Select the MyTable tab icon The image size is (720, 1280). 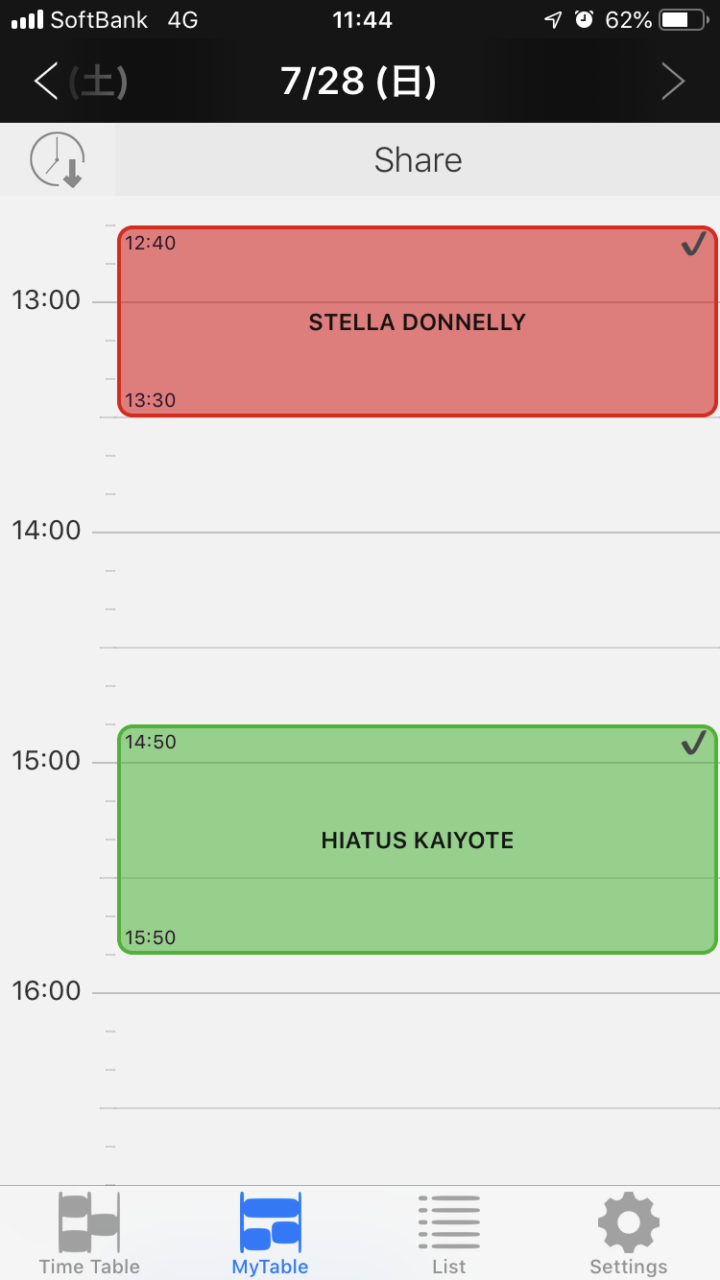click(x=270, y=1222)
